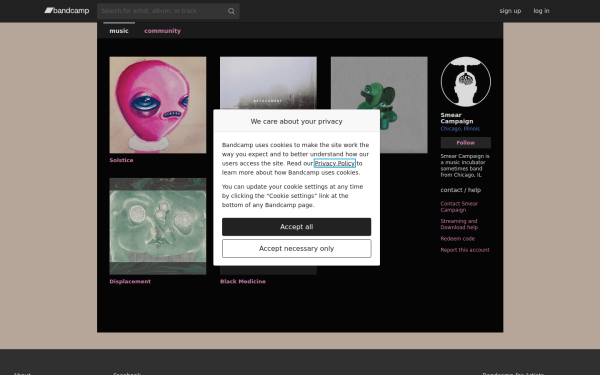600x375 pixels.
Task: Open the Contact Smear Campaign link
Action: pos(459,207)
